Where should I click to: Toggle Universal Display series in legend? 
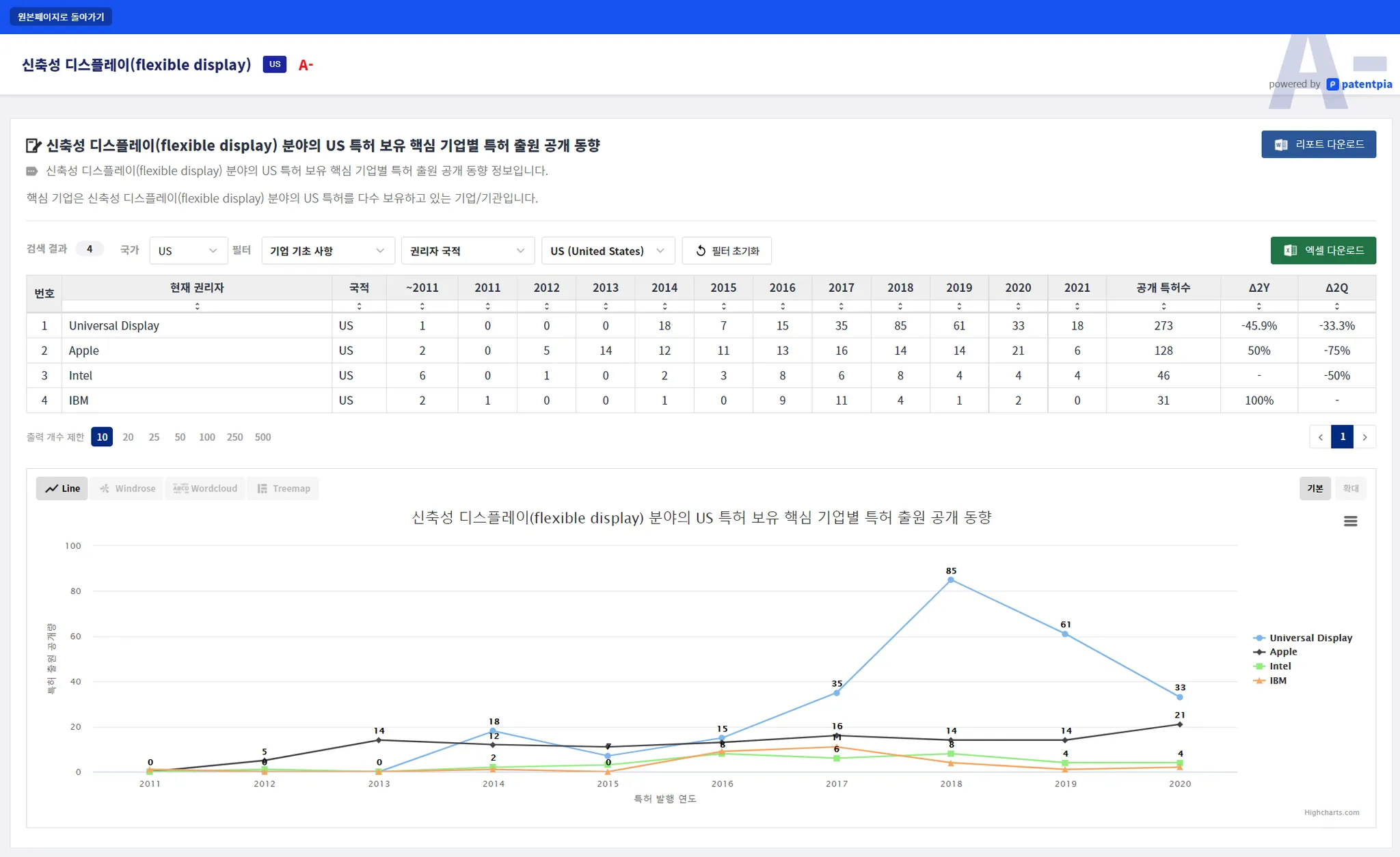[1310, 638]
